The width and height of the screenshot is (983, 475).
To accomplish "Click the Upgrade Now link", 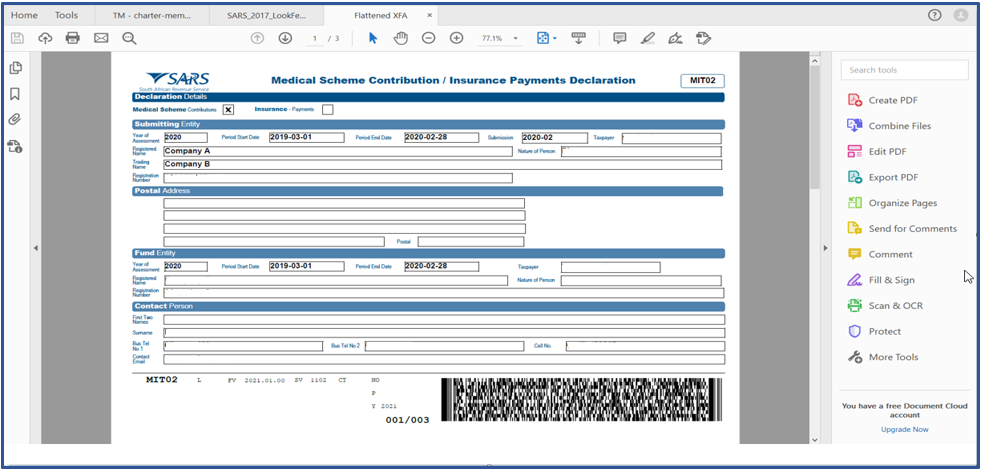I will [904, 429].
